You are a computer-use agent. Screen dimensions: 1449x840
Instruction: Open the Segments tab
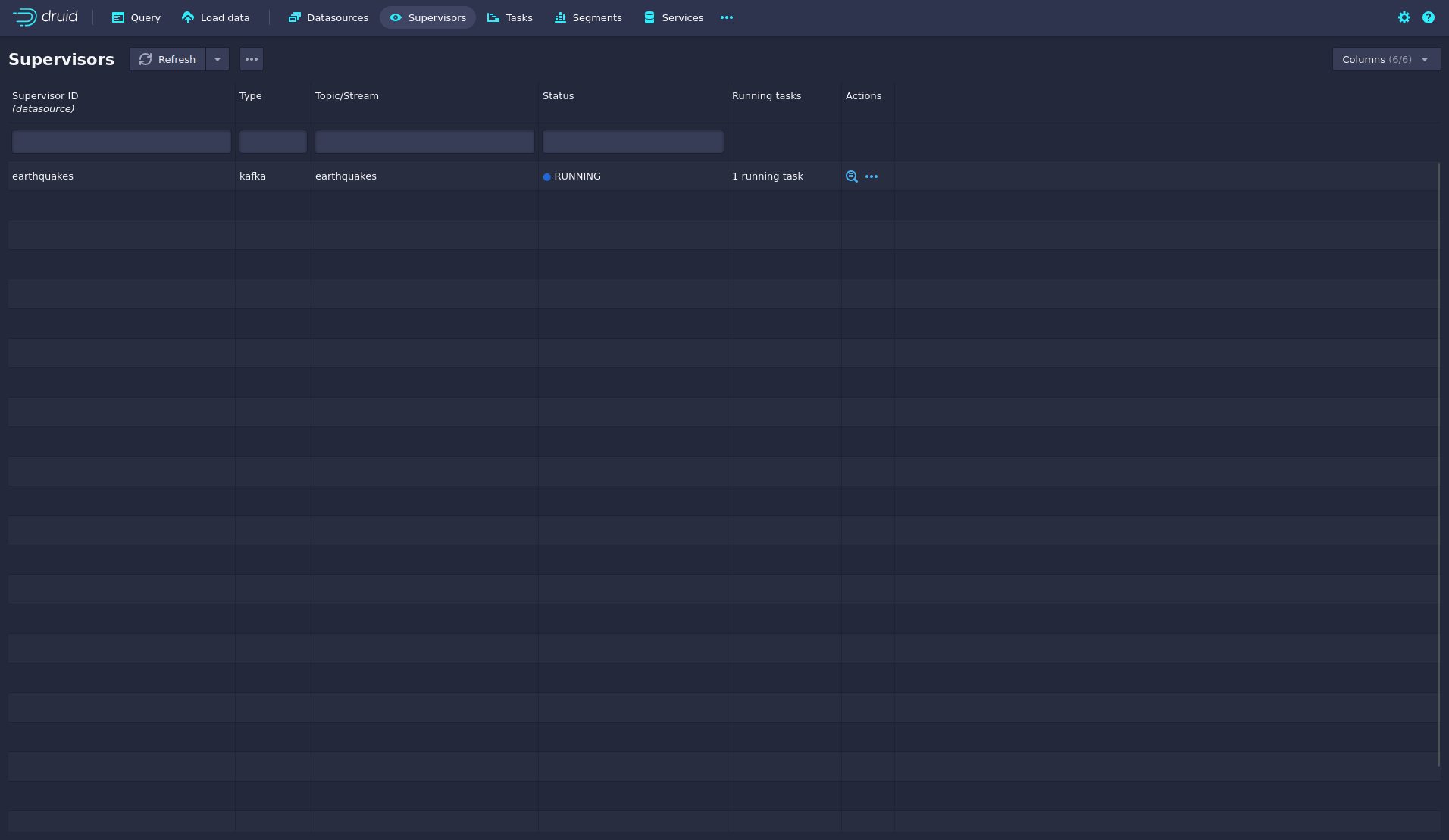588,17
